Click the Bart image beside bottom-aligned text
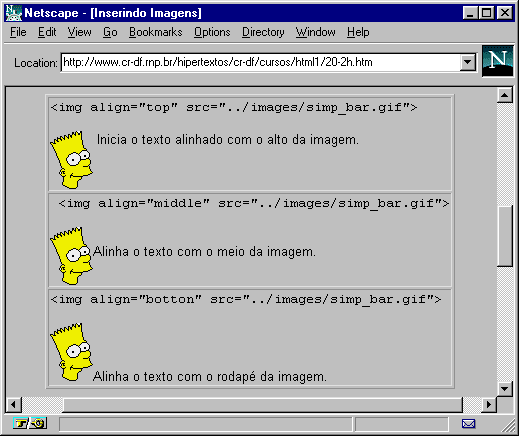This screenshot has width=519, height=436. click(71, 352)
